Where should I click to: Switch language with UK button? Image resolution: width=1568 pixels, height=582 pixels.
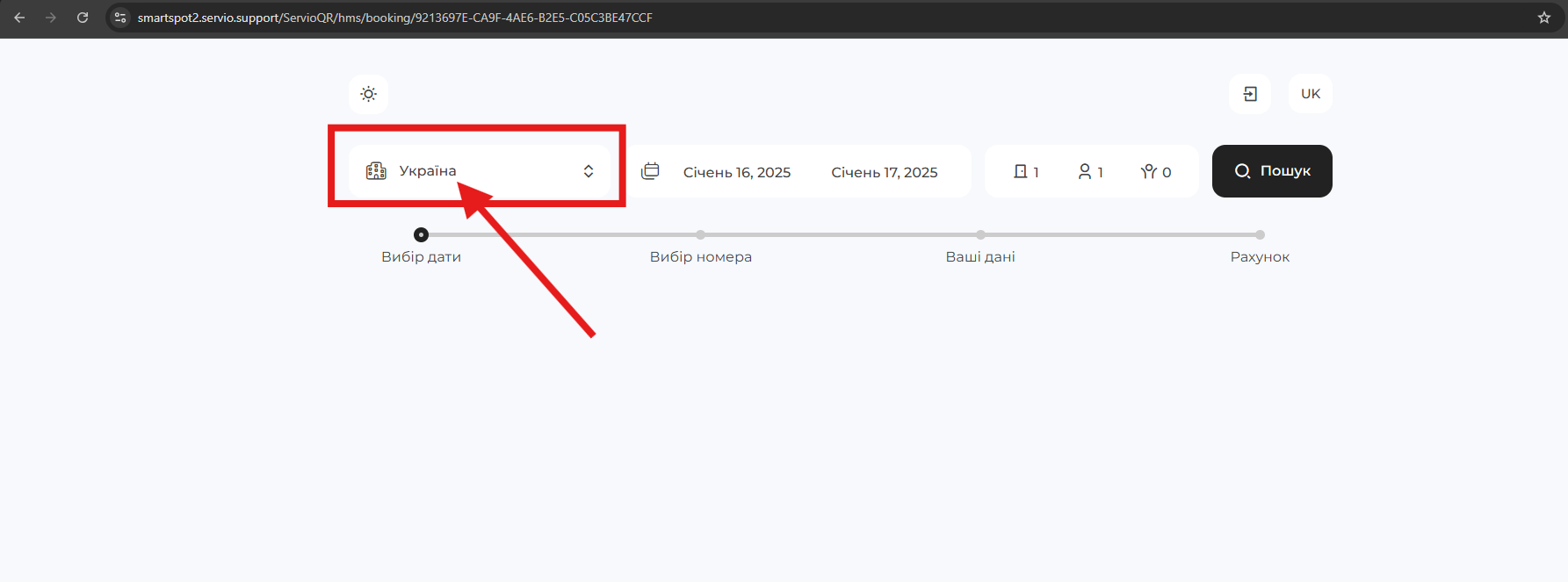(1310, 94)
